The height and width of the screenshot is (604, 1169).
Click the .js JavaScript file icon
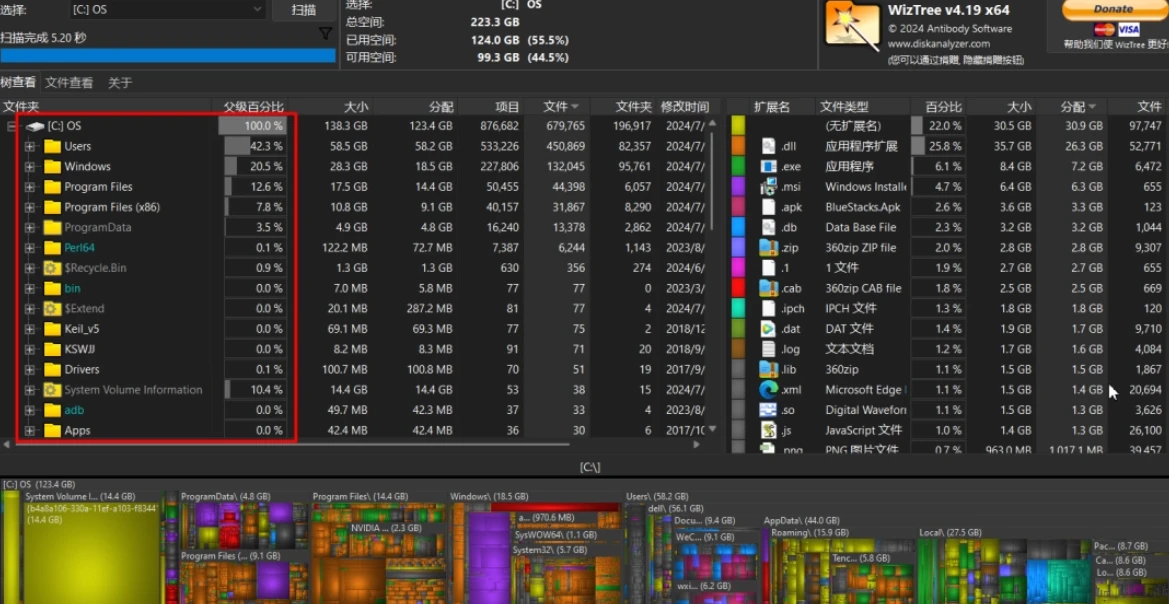tap(768, 430)
